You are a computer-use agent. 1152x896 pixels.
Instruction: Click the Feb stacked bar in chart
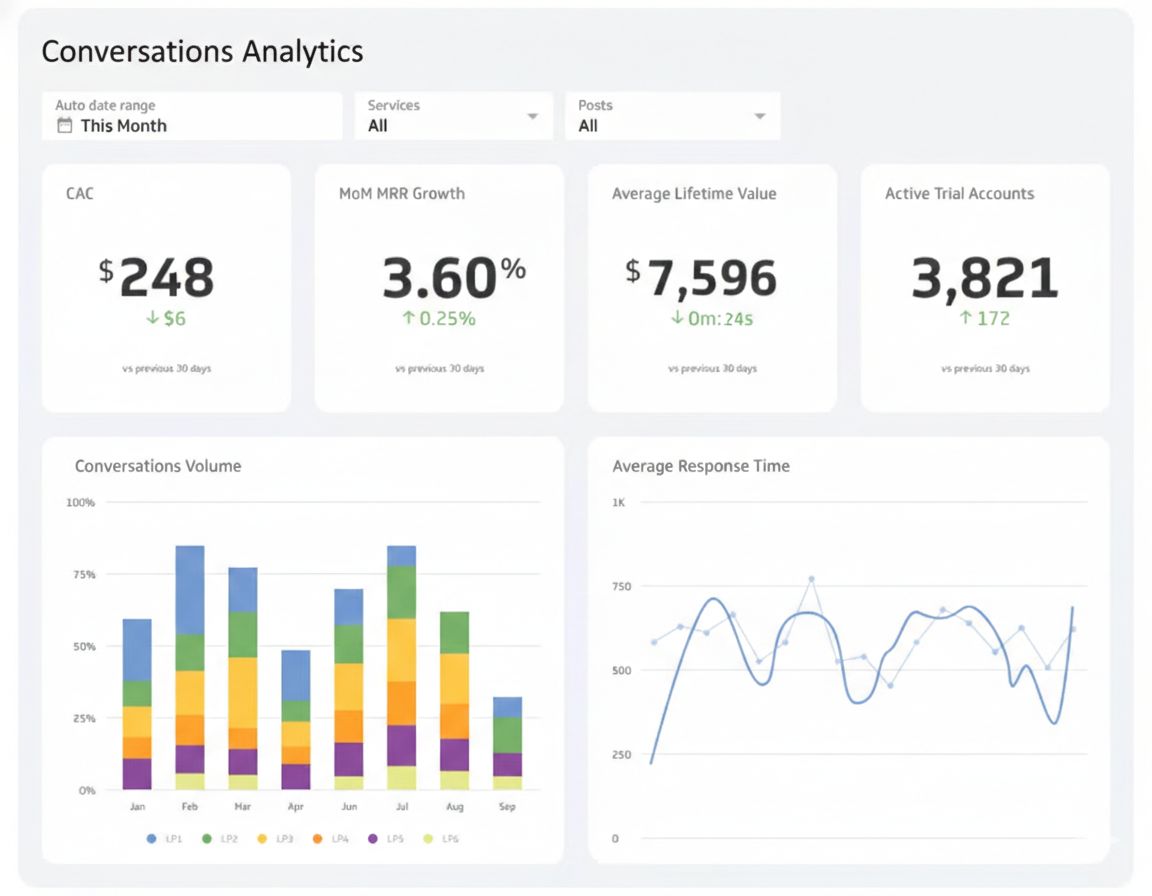pos(190,667)
